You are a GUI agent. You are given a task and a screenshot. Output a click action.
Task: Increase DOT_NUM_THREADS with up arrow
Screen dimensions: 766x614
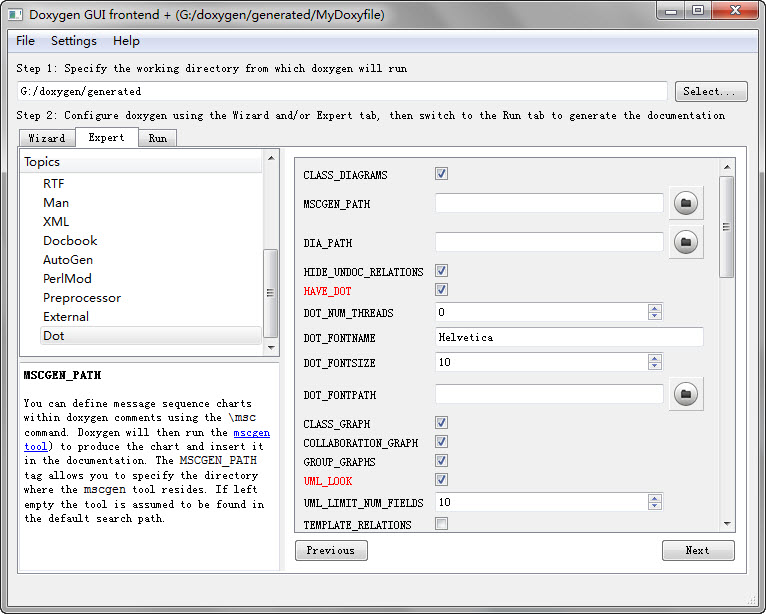pyautogui.click(x=655, y=308)
